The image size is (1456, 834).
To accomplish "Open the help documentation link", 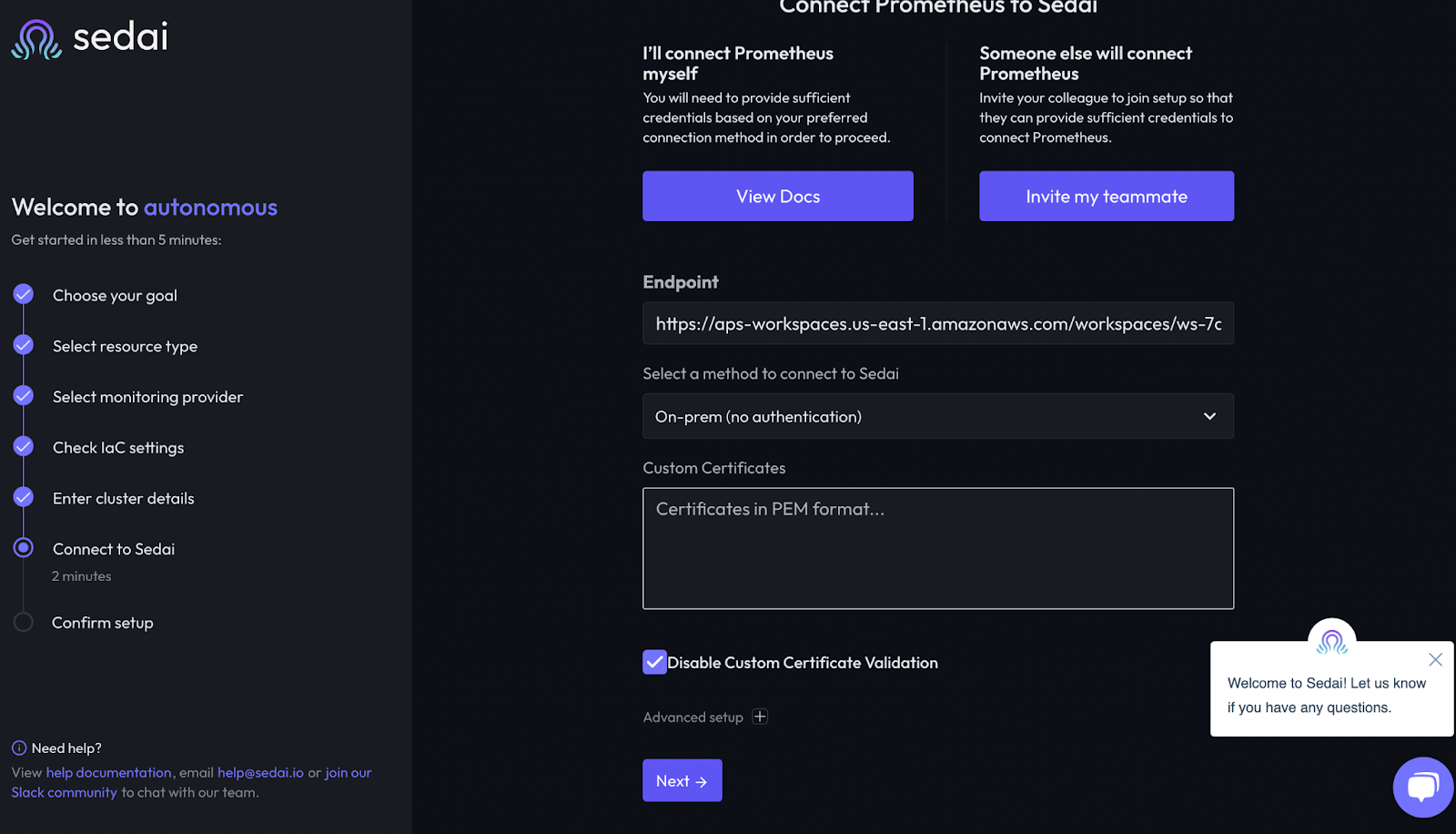I will click(x=108, y=772).
